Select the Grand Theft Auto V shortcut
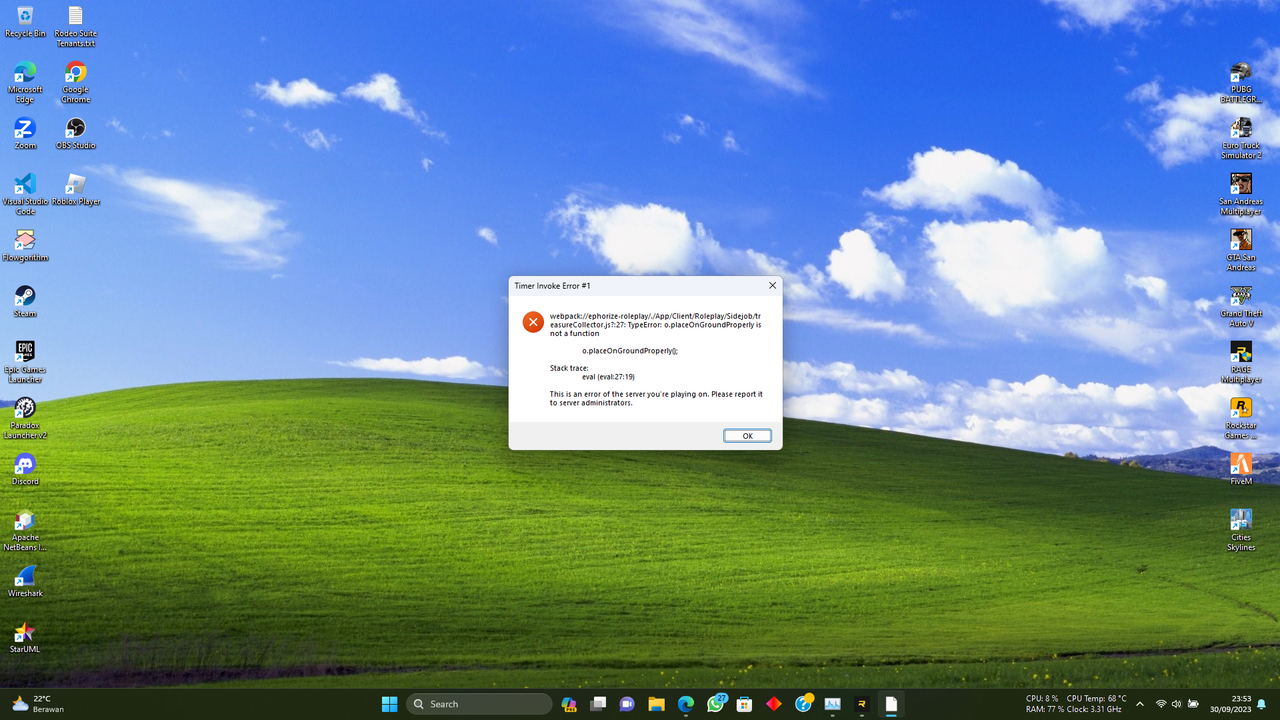 [1241, 306]
